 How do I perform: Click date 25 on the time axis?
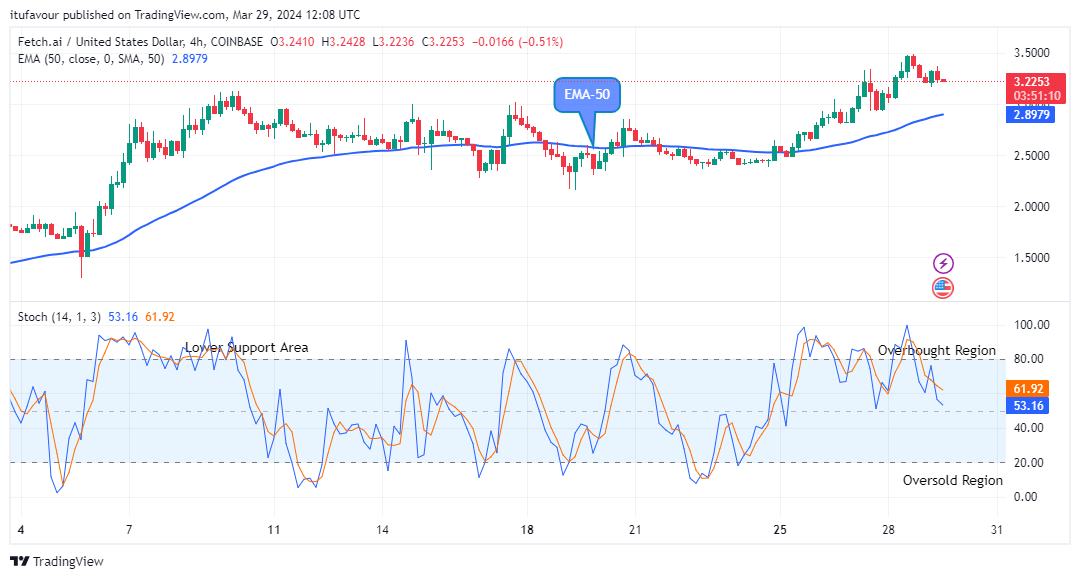780,529
